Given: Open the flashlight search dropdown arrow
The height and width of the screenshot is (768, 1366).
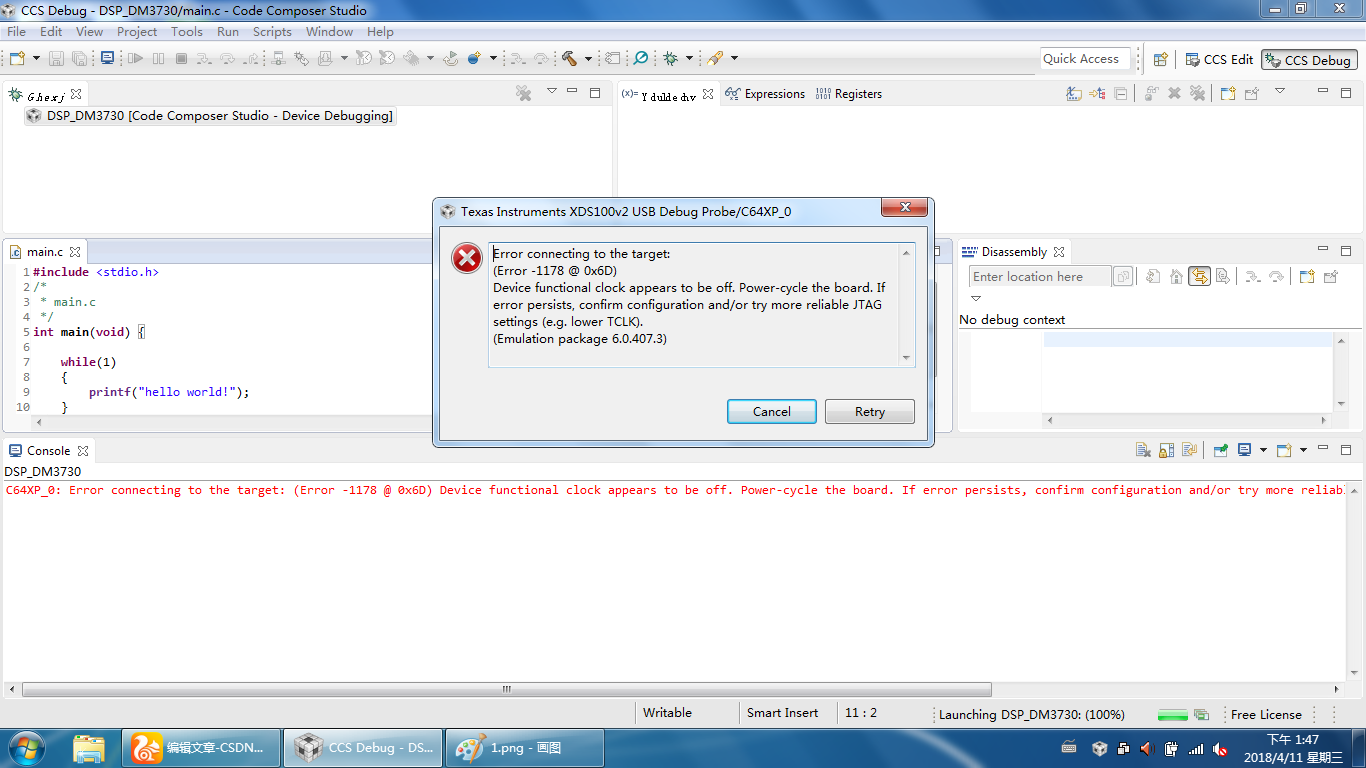Looking at the screenshot, I should pyautogui.click(x=734, y=58).
